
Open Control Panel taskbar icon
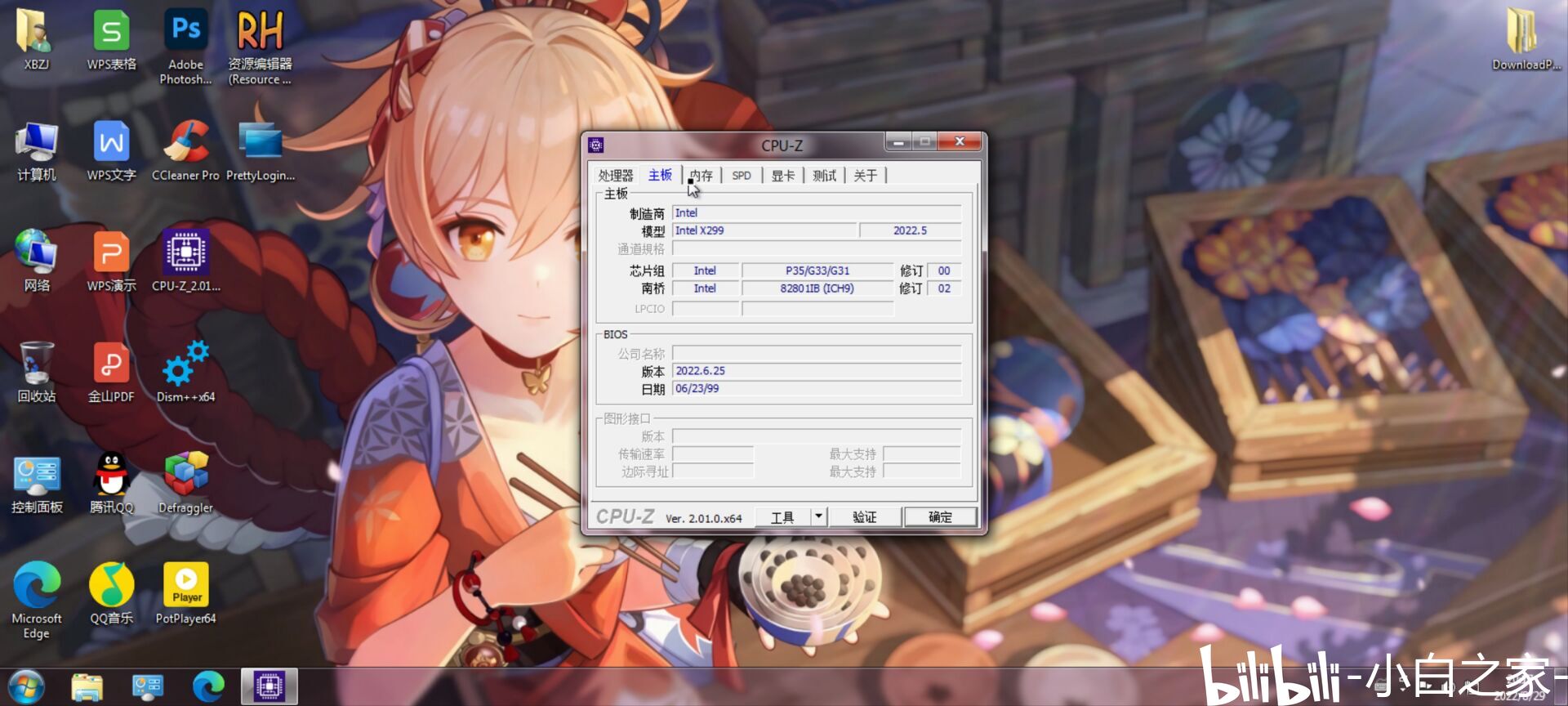tap(148, 687)
